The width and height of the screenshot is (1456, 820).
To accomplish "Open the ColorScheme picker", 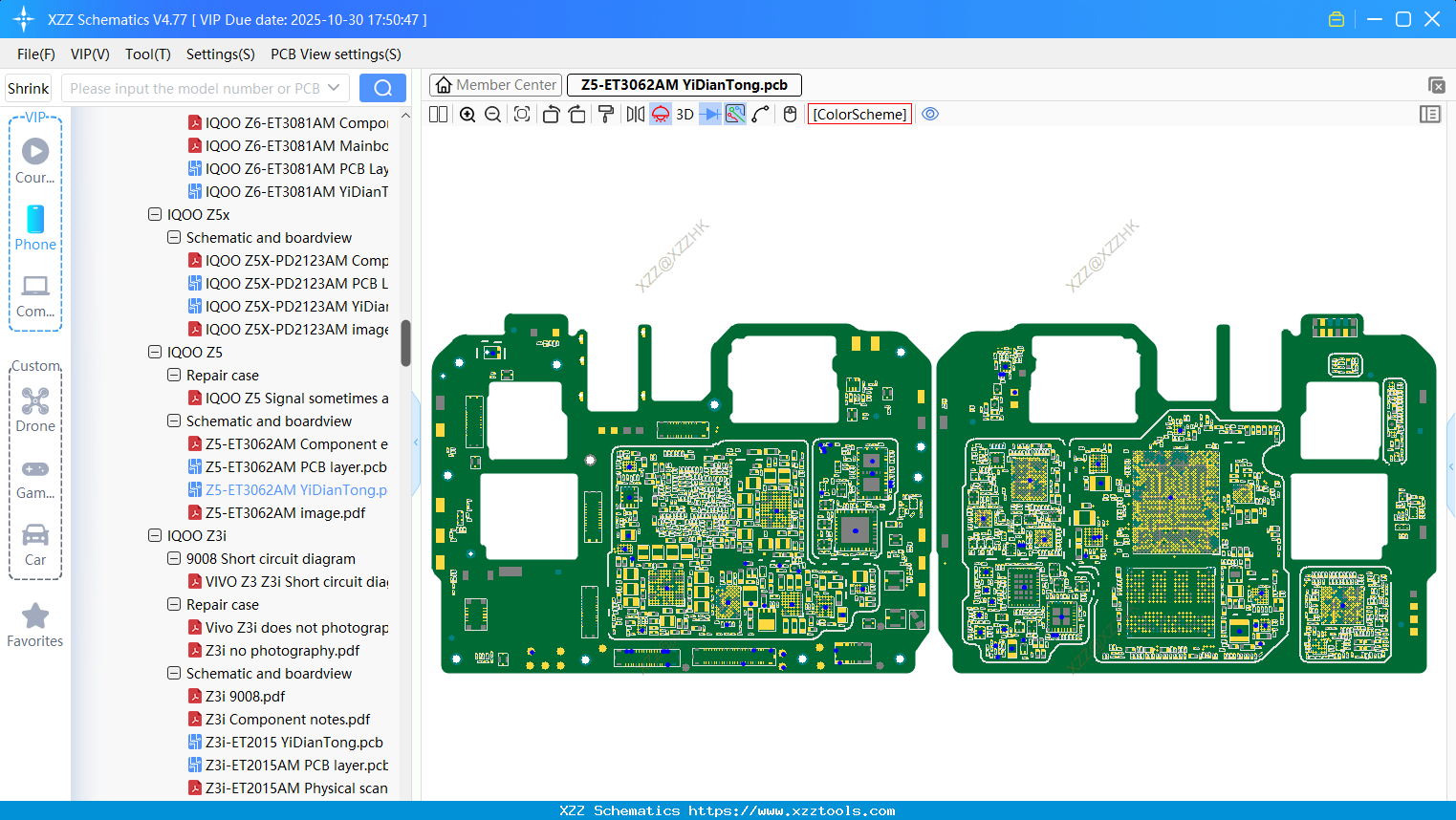I will (x=859, y=115).
